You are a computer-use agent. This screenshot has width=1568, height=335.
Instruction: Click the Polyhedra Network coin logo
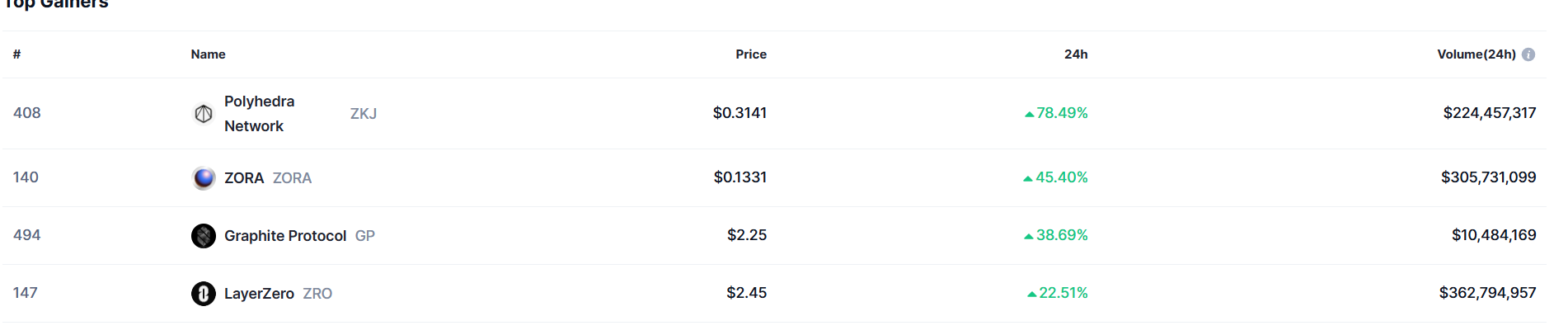click(204, 114)
